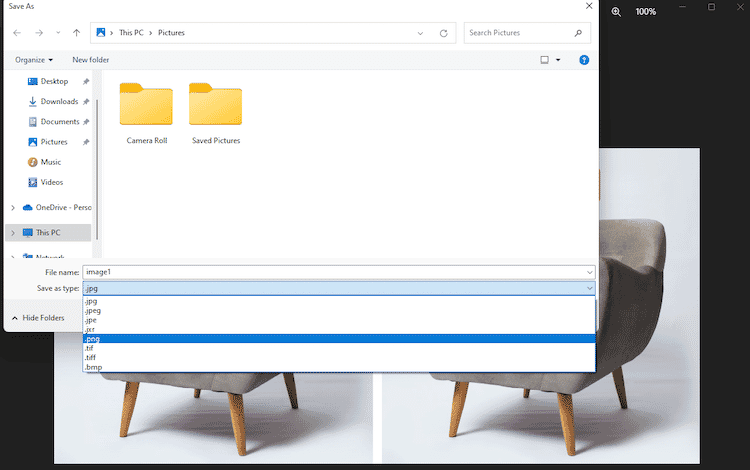Expand the address bar history dropdown
750x470 pixels.
point(421,33)
